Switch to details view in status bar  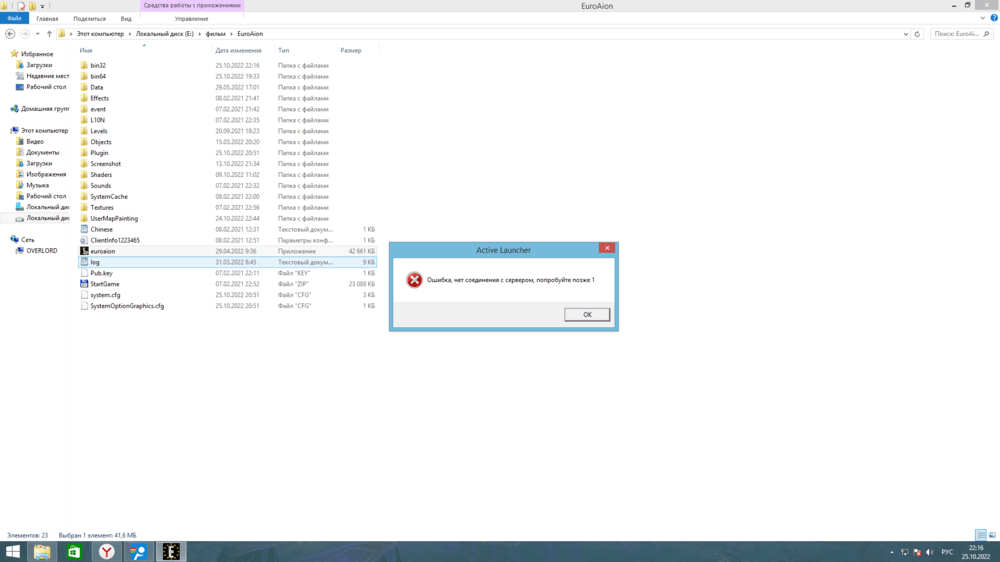(x=981, y=536)
